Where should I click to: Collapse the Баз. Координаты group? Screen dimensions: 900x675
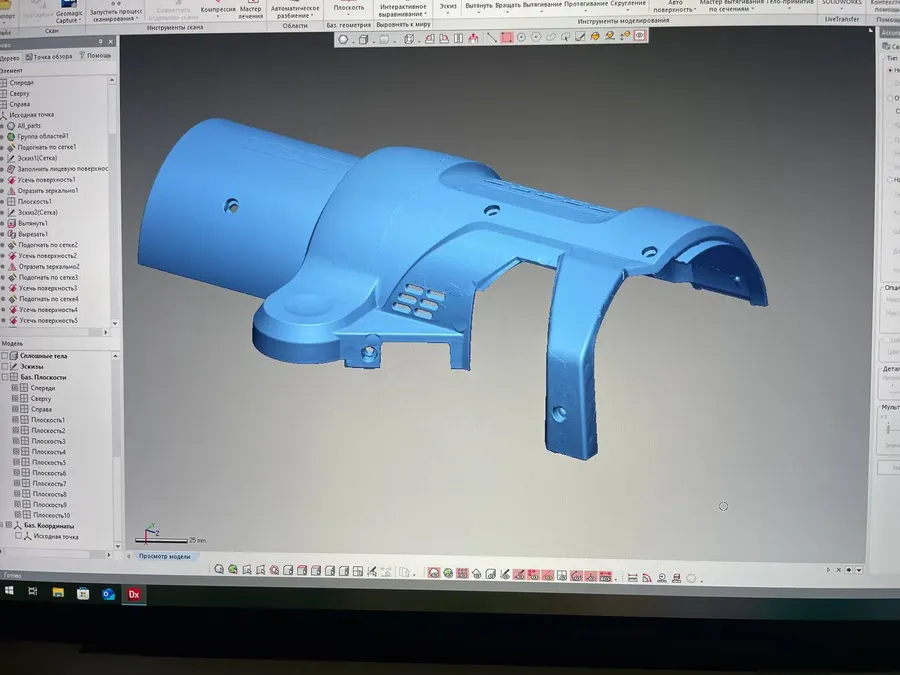pyautogui.click(x=2, y=525)
